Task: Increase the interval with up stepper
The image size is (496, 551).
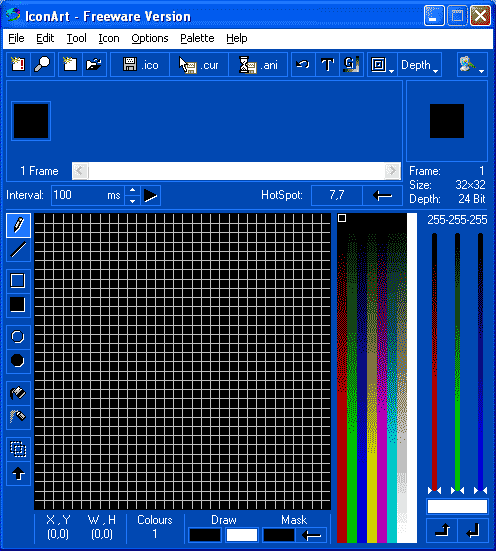Action: (x=133, y=190)
